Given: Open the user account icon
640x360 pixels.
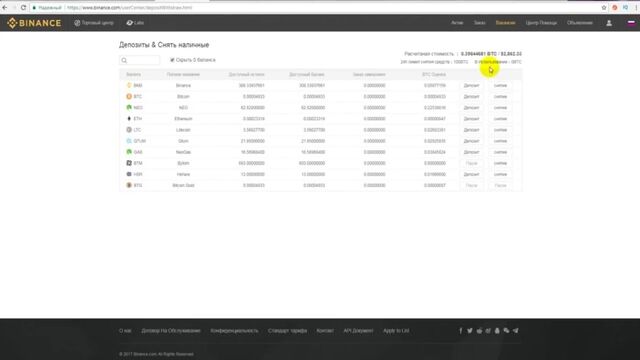Looking at the screenshot, I should (609, 23).
